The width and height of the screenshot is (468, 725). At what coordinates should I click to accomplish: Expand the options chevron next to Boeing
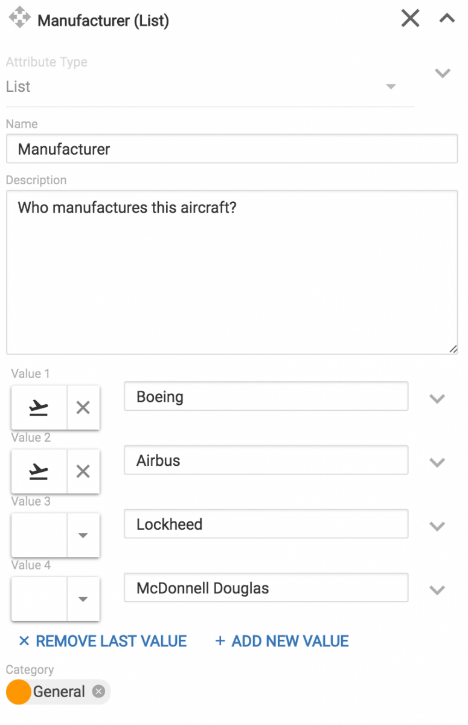pos(437,399)
